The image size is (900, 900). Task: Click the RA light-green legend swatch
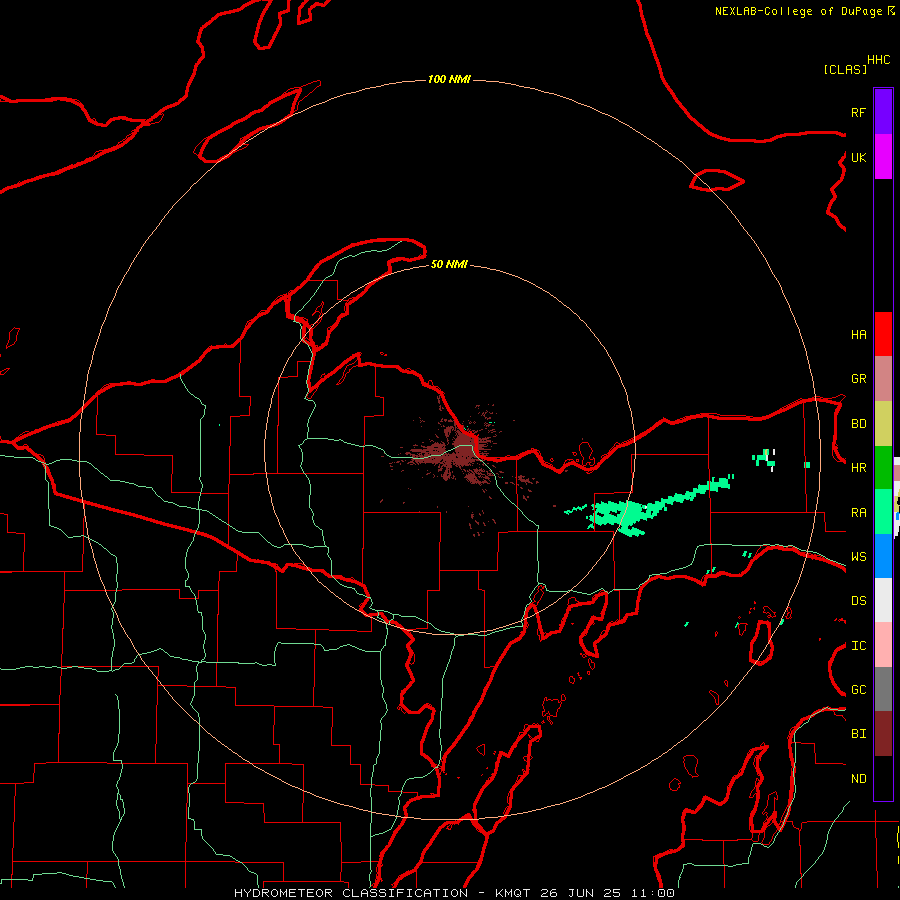(883, 512)
